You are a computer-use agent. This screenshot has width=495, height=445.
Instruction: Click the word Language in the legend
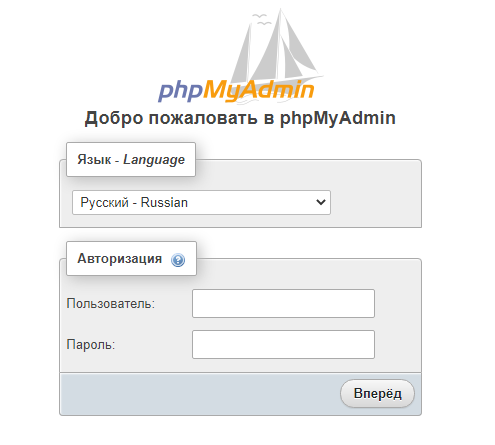pos(154,160)
